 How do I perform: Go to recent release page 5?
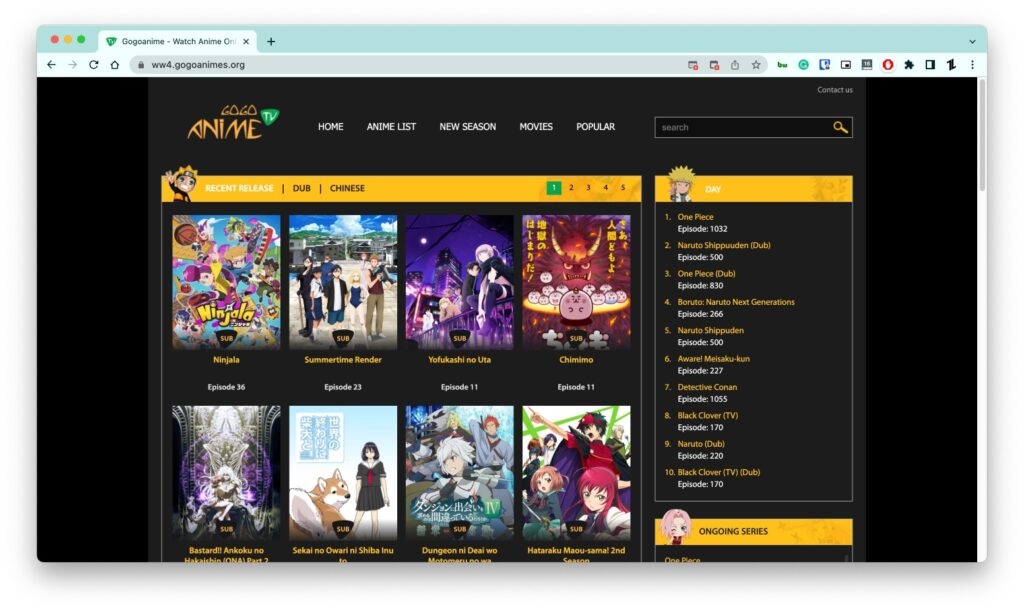tap(622, 187)
